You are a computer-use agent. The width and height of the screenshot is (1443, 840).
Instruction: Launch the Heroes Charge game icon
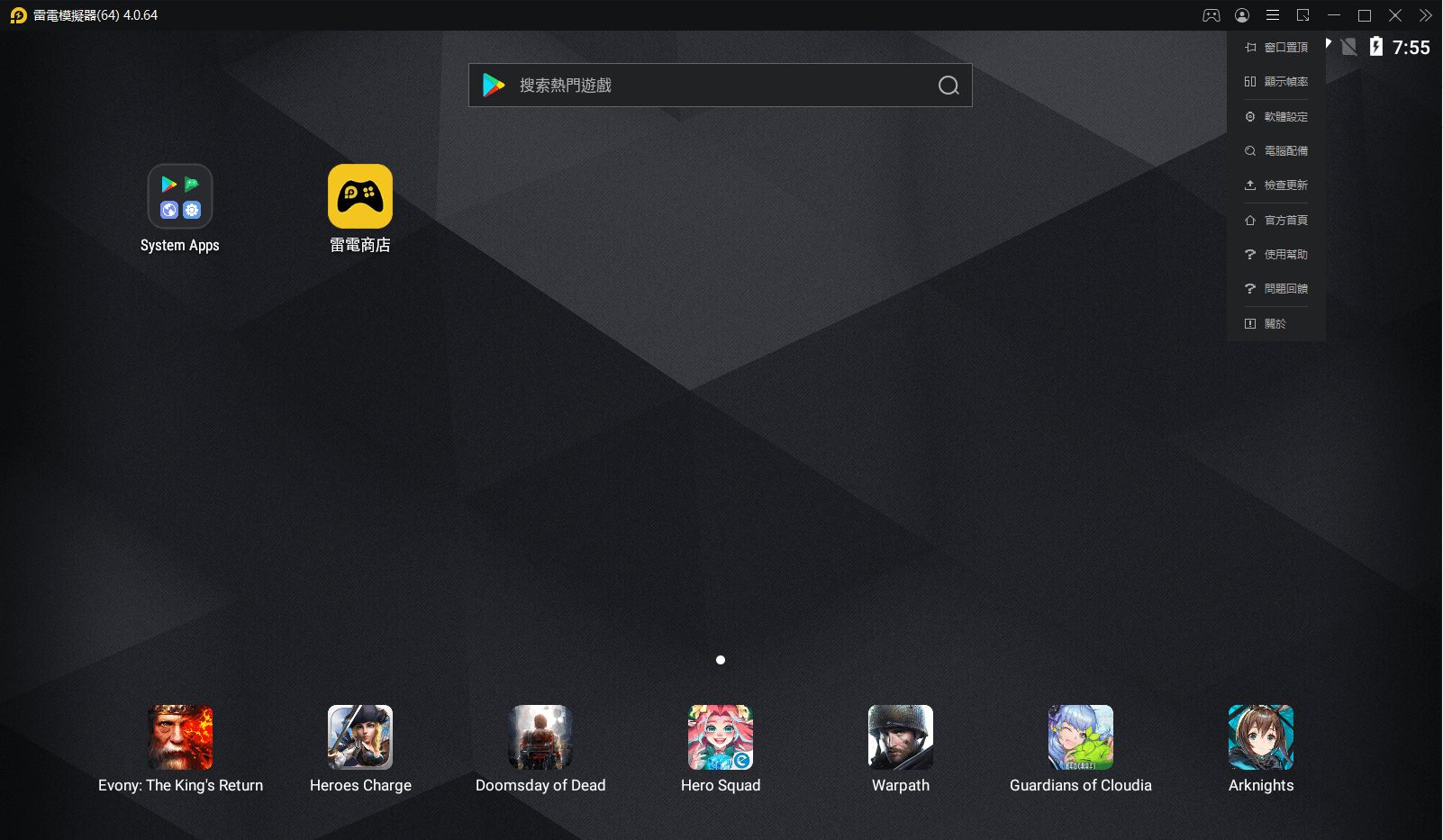(x=360, y=737)
